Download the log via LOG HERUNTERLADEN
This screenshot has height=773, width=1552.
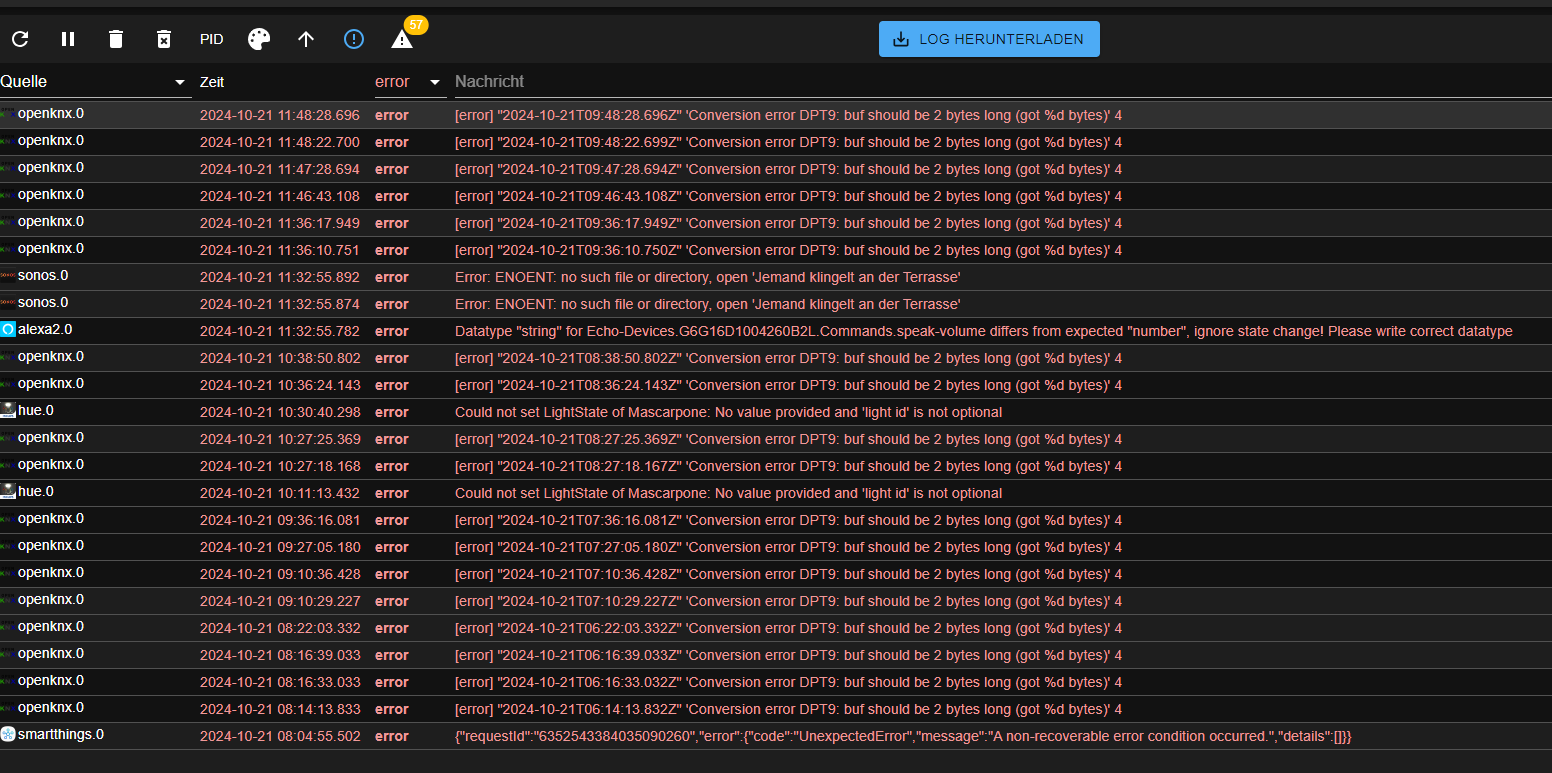(989, 39)
